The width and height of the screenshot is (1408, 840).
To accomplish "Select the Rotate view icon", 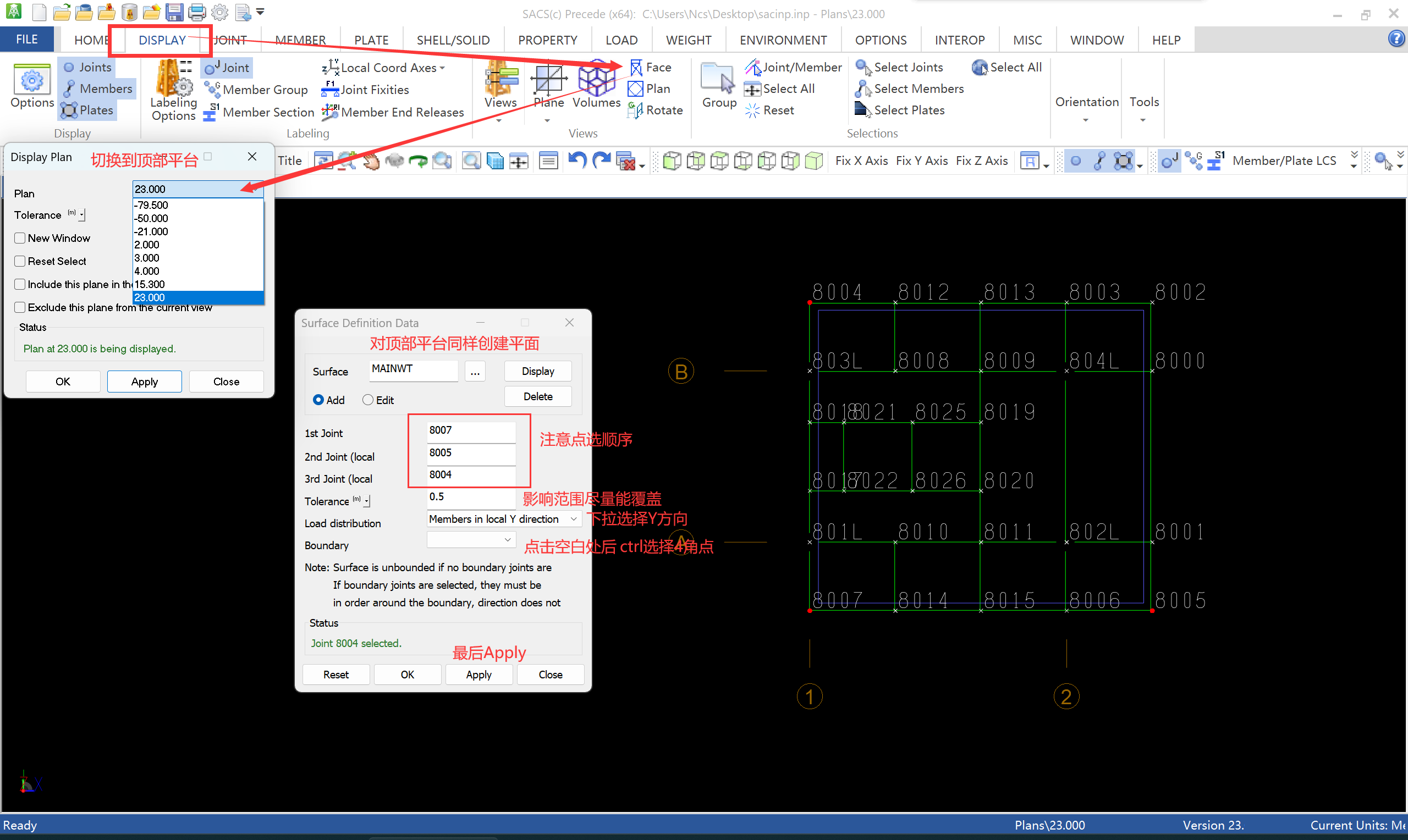I will (x=635, y=110).
